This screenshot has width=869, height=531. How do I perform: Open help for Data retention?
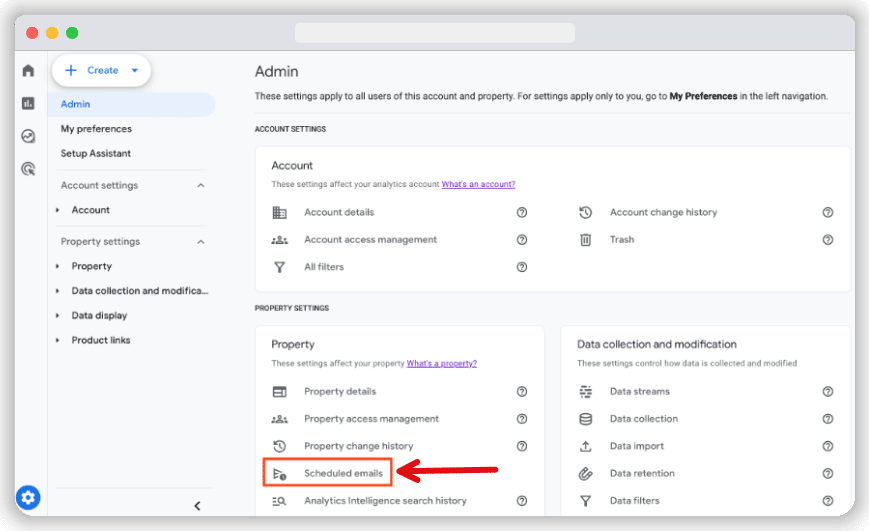click(x=827, y=473)
